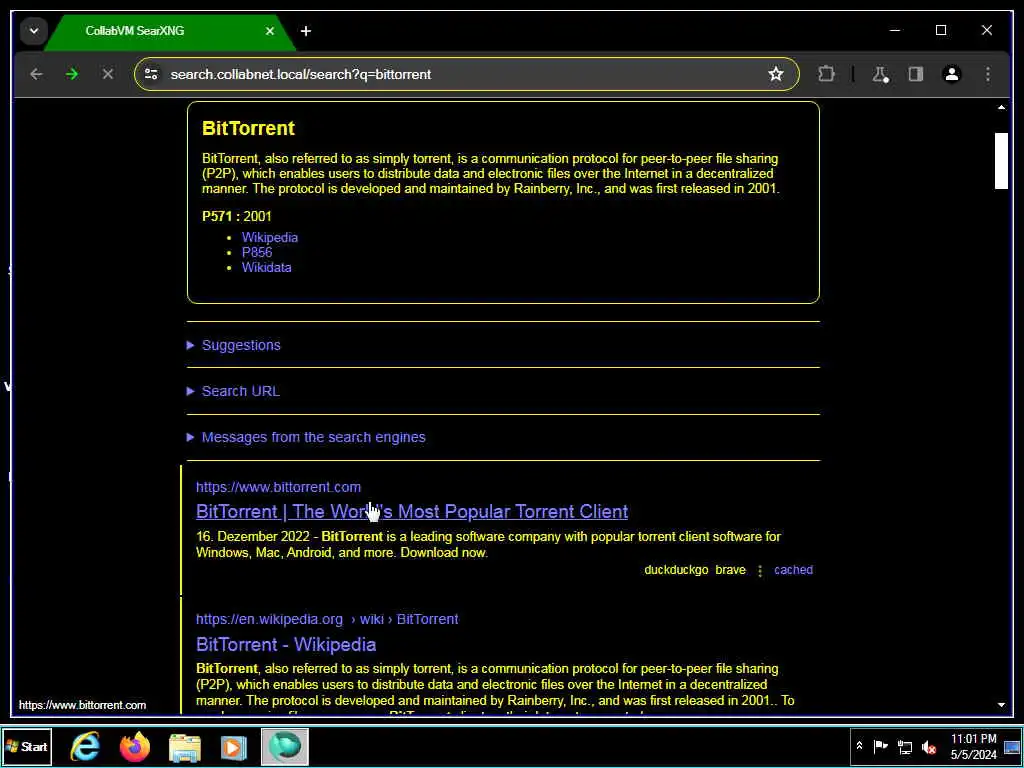Go back with the browser back arrow
The width and height of the screenshot is (1024, 768).
(36, 74)
